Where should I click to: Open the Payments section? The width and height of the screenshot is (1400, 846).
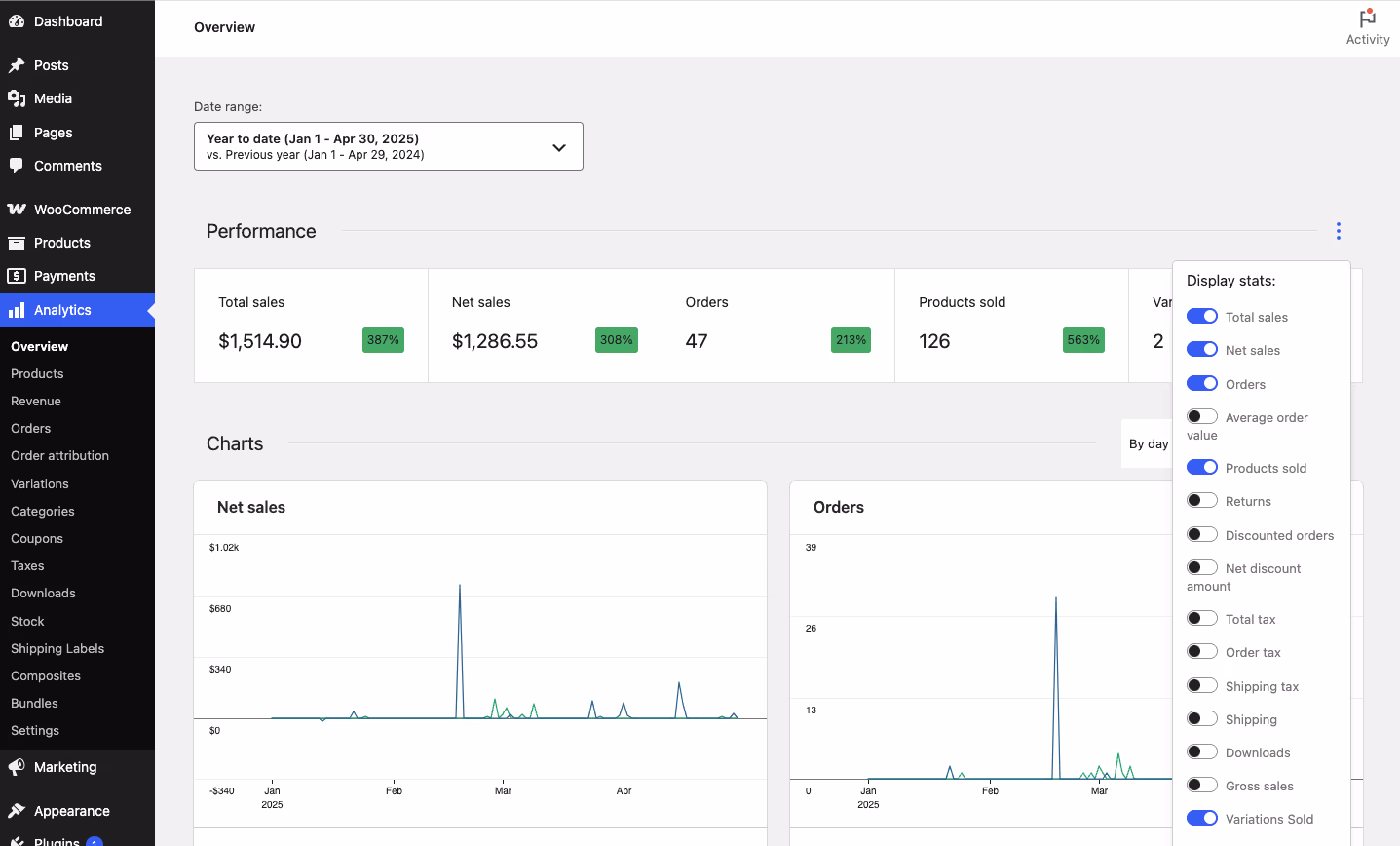pos(62,275)
